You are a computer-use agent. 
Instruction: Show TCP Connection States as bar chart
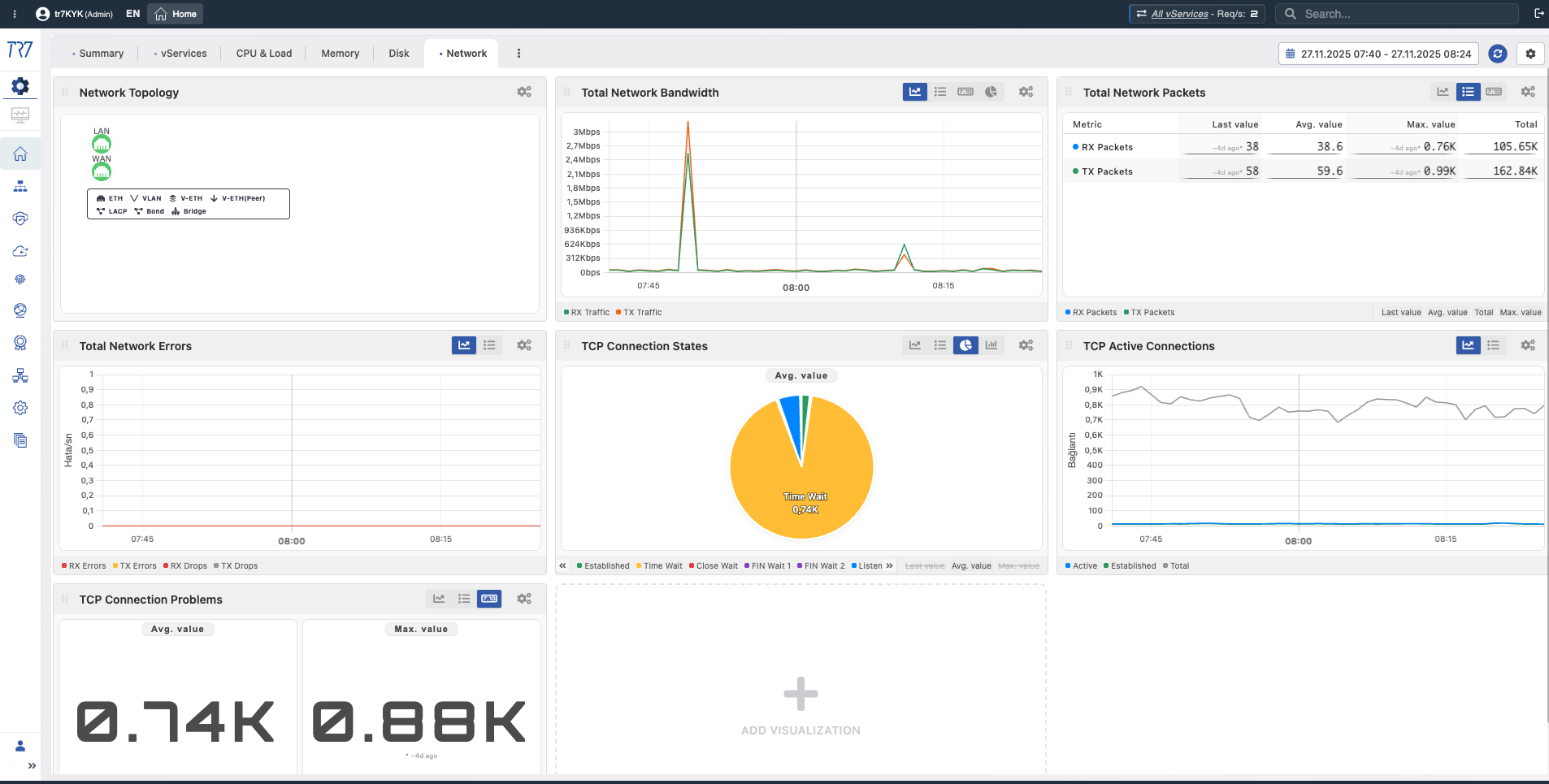(991, 345)
